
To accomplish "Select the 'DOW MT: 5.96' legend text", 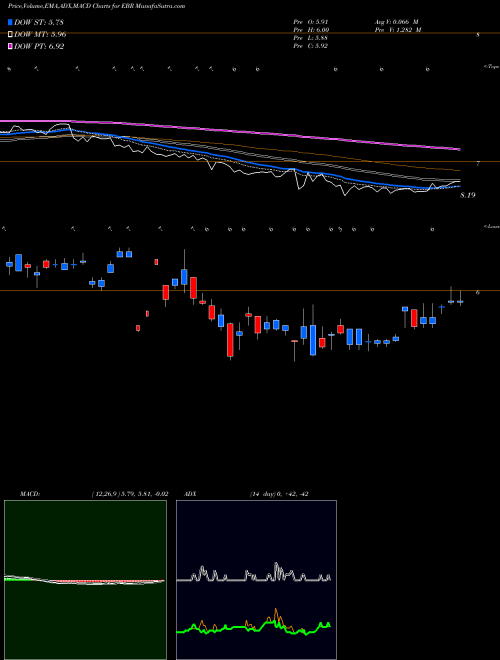I will pyautogui.click(x=40, y=35).
